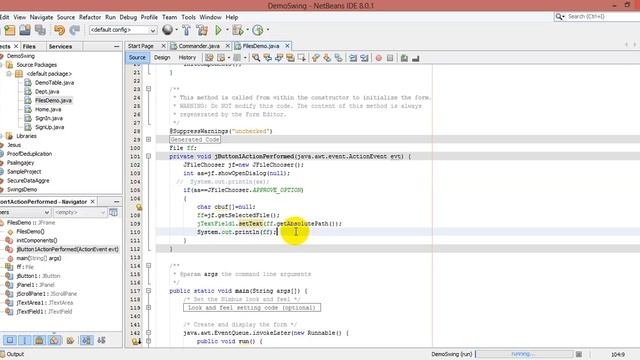Screen dimensions: 640x360
Task: Switch to the Start Page editor tab
Action: pyautogui.click(x=141, y=46)
